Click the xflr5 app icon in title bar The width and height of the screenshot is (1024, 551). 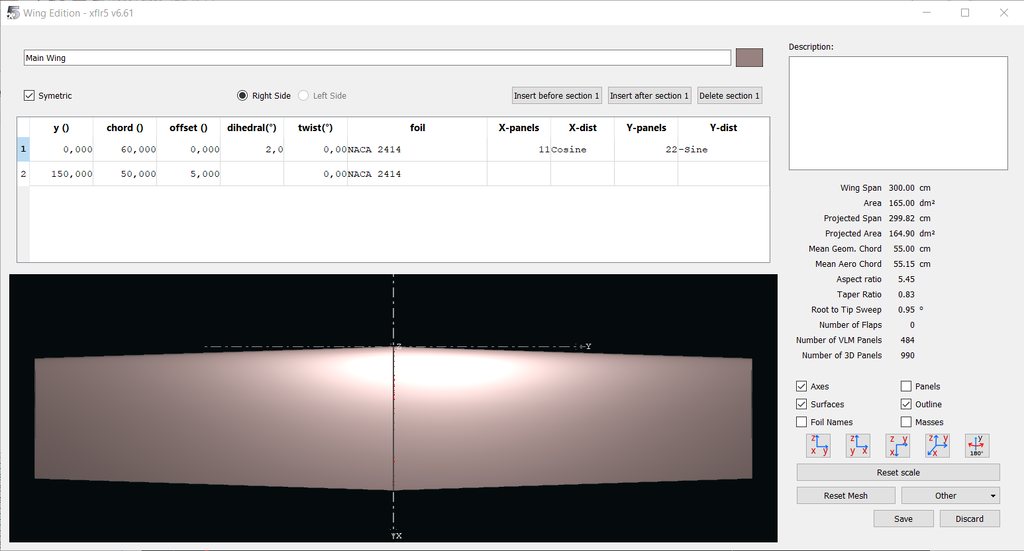pyautogui.click(x=12, y=12)
